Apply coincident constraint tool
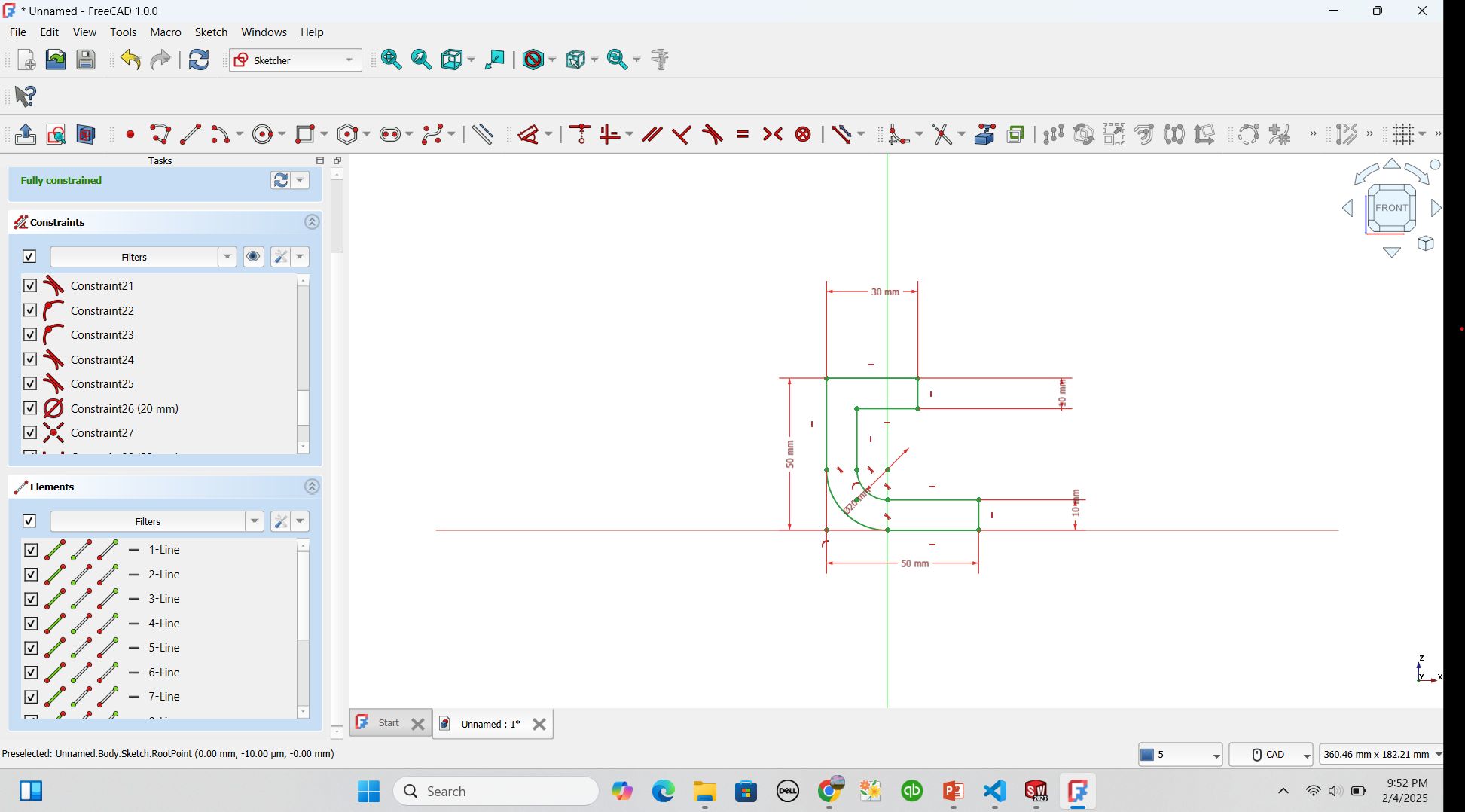Screen dimensions: 1465x812 coord(580,135)
